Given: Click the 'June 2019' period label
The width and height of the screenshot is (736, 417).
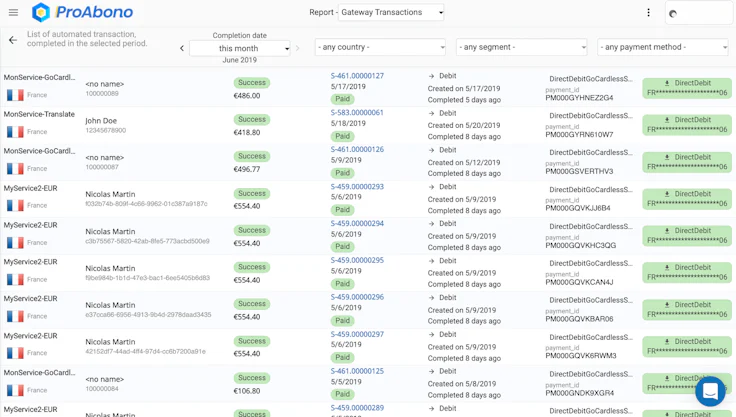Looking at the screenshot, I should pos(239,60).
